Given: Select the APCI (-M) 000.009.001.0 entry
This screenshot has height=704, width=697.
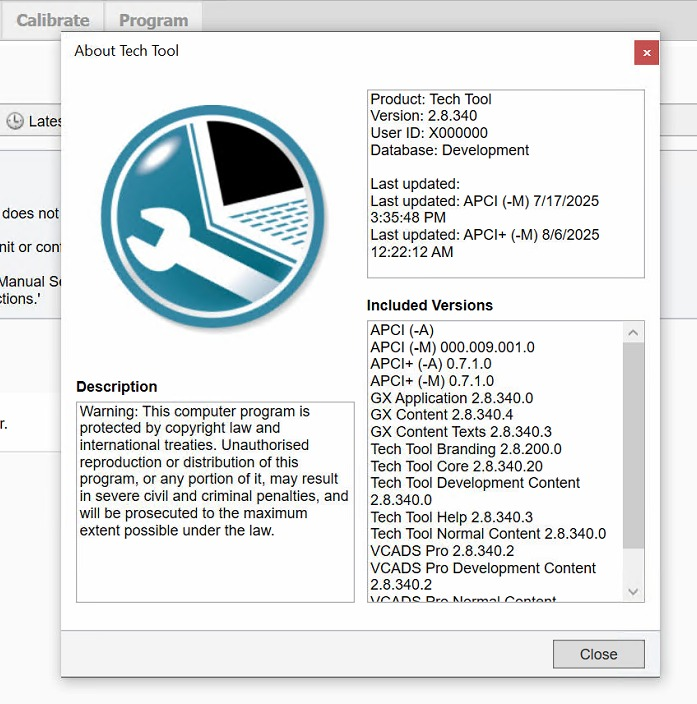Looking at the screenshot, I should point(452,347).
